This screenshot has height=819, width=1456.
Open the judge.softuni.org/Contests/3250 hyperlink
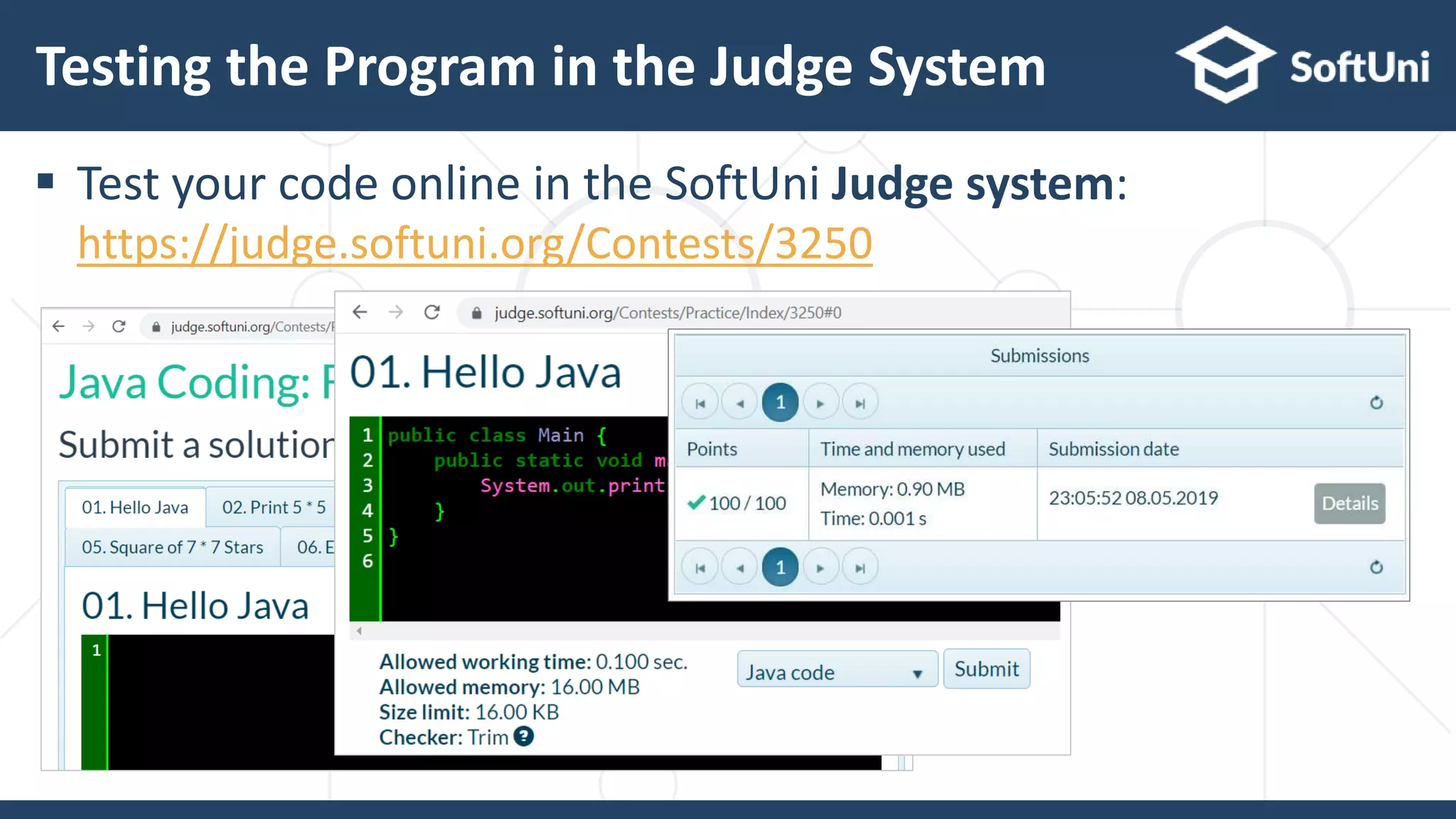[475, 244]
